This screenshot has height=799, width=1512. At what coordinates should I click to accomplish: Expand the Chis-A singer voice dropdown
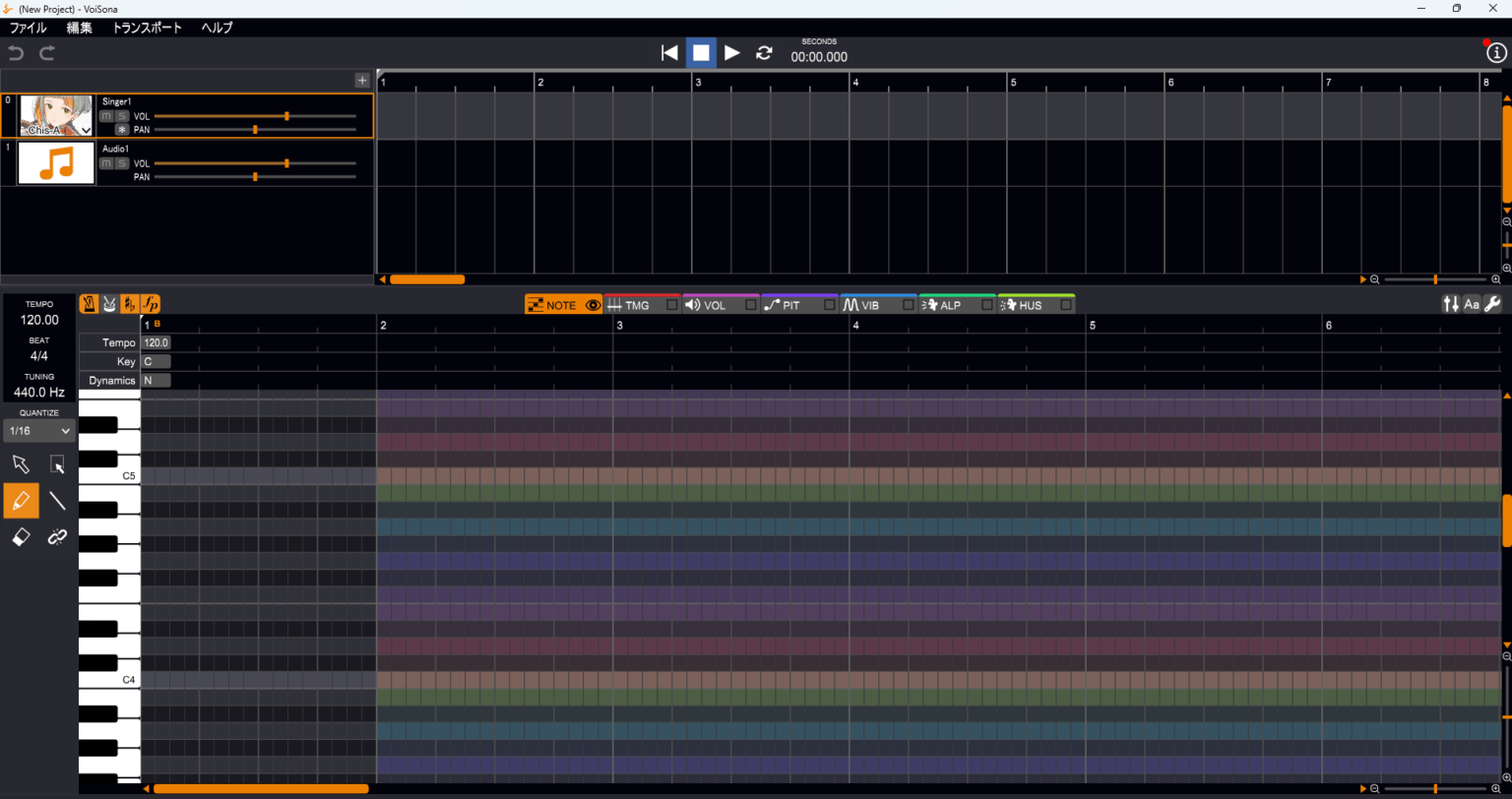point(86,130)
